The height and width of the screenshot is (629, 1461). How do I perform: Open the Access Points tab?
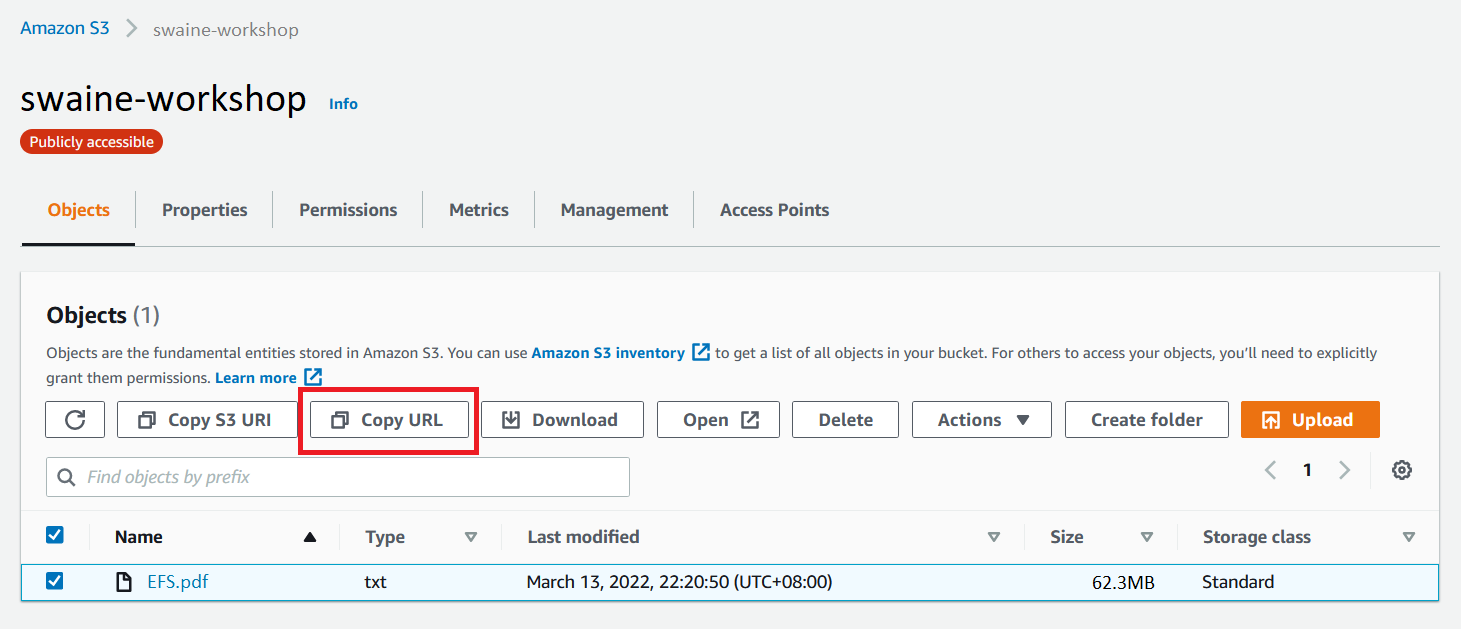[x=774, y=210]
